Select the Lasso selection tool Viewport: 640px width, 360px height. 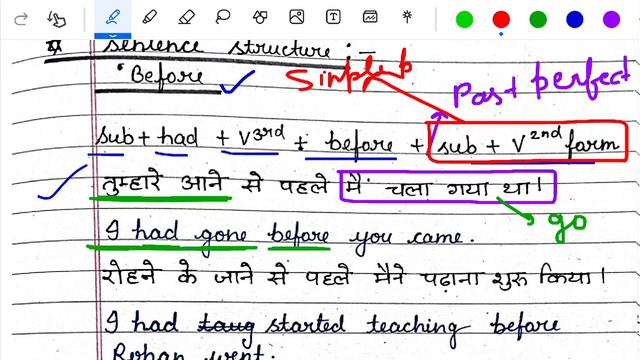(223, 17)
